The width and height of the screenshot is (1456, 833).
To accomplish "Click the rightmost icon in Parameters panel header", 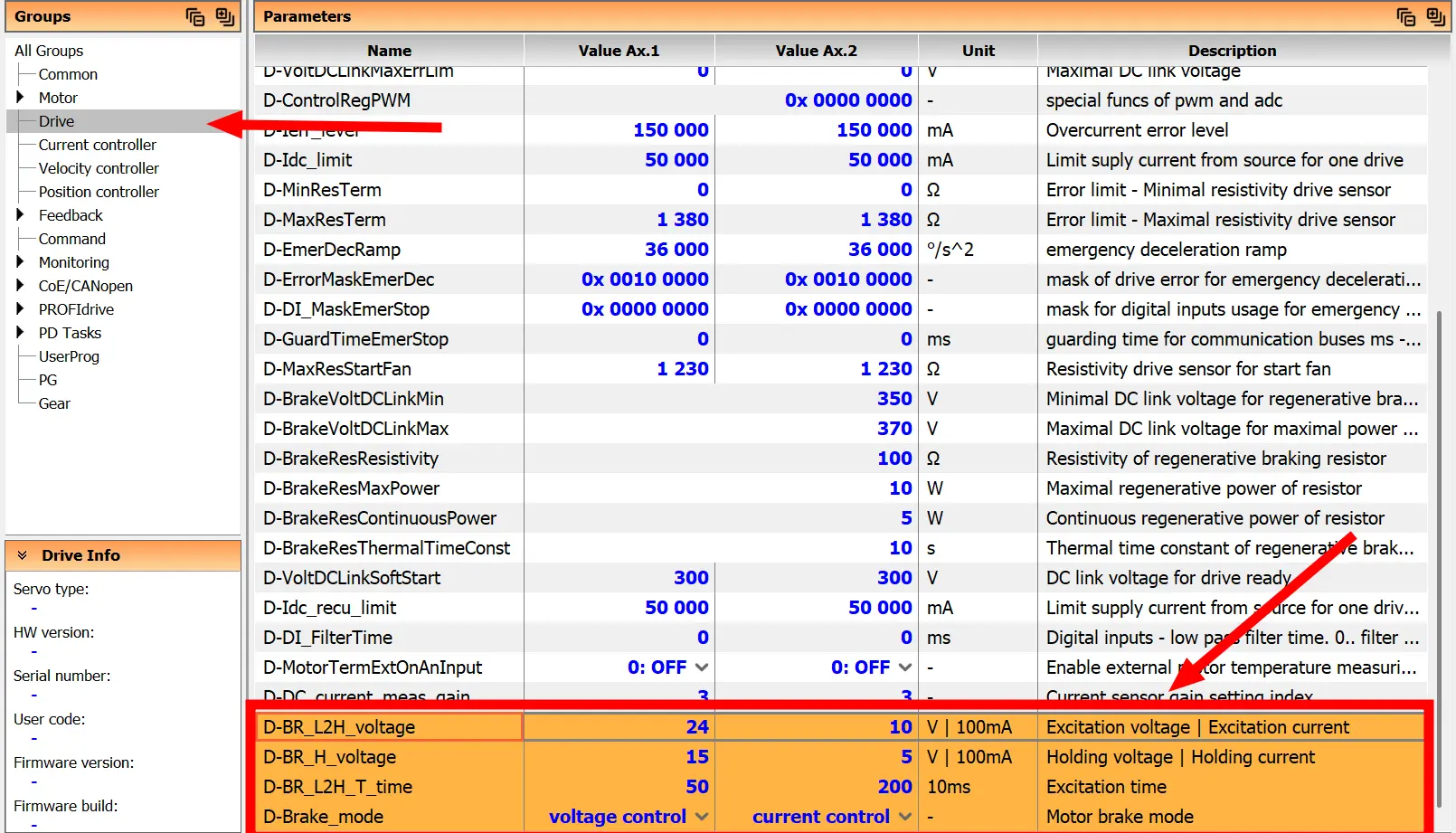I will coord(1435,16).
